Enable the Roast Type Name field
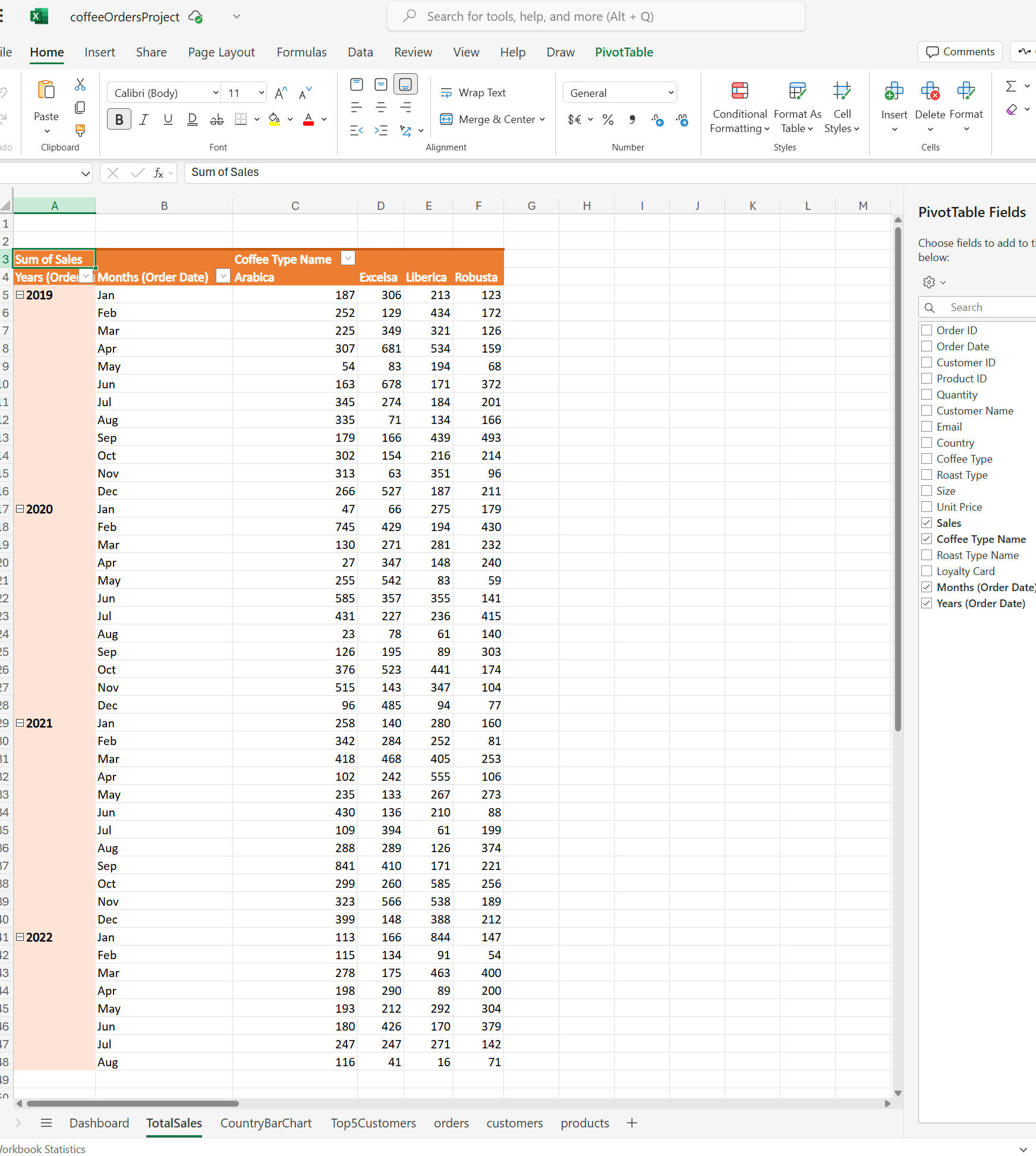1036x1156 pixels. 926,555
